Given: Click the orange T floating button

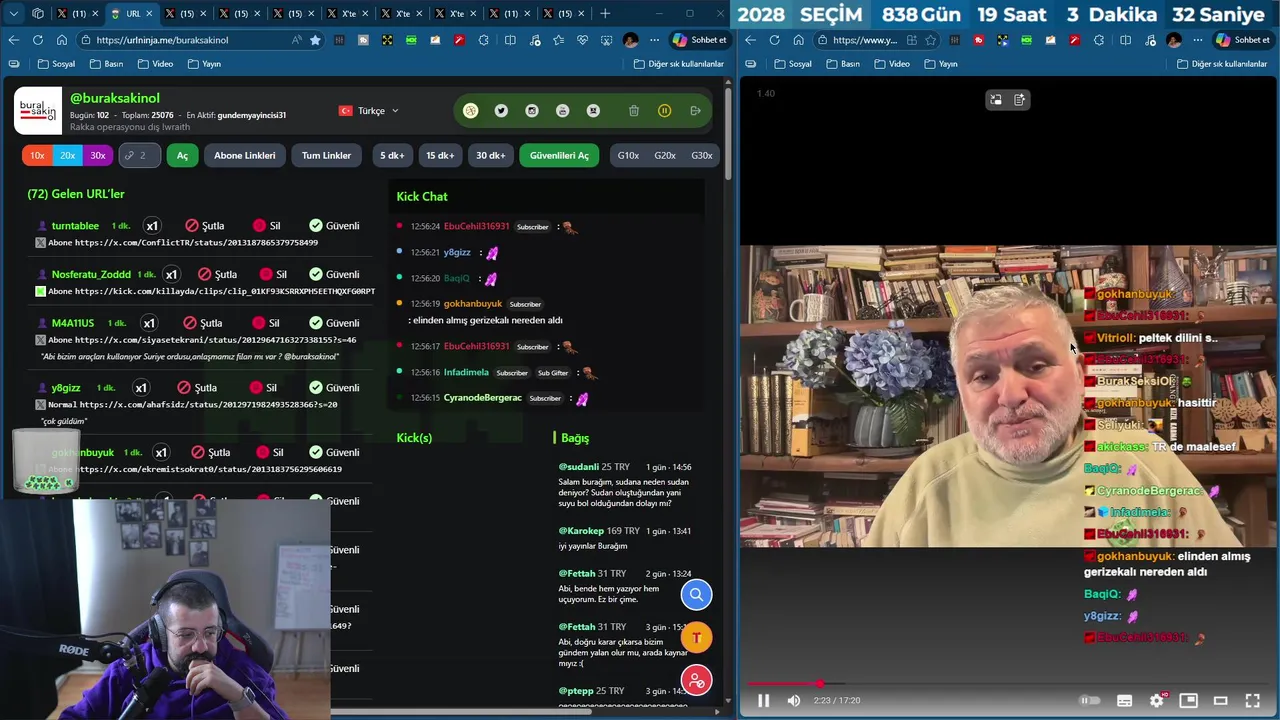Looking at the screenshot, I should pos(697,638).
